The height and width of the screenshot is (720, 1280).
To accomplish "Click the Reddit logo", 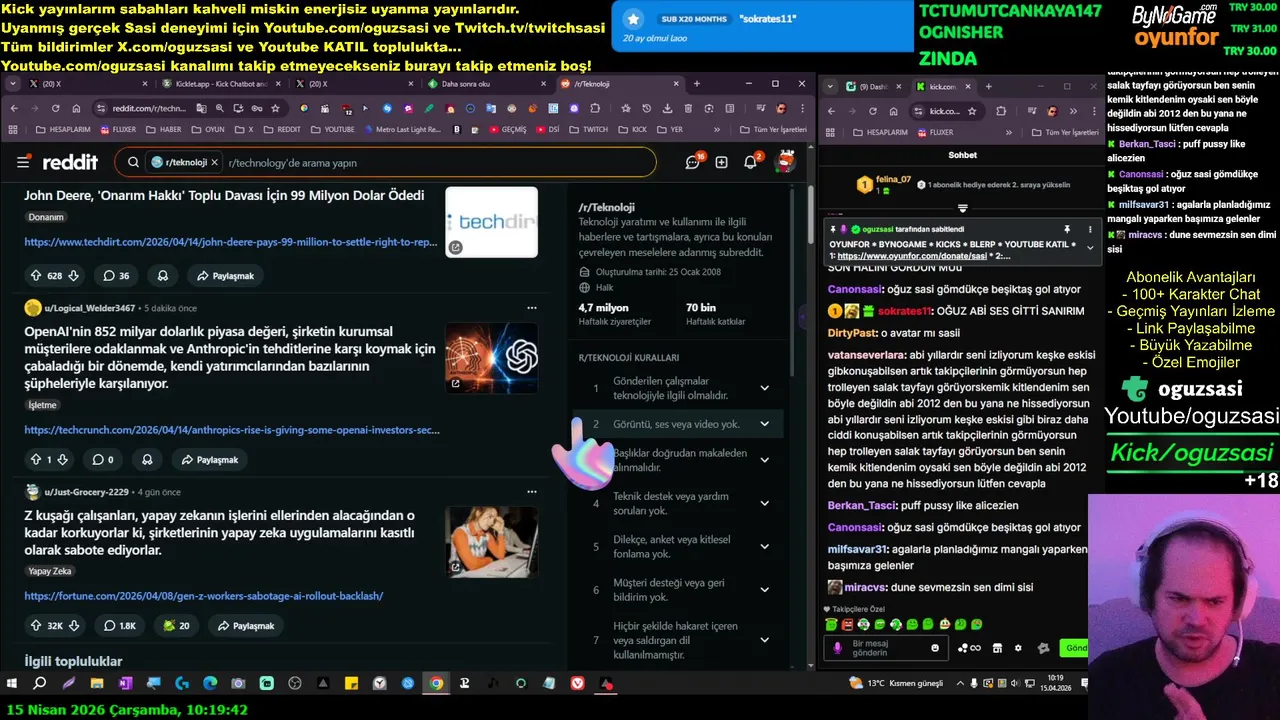I will pos(71,162).
